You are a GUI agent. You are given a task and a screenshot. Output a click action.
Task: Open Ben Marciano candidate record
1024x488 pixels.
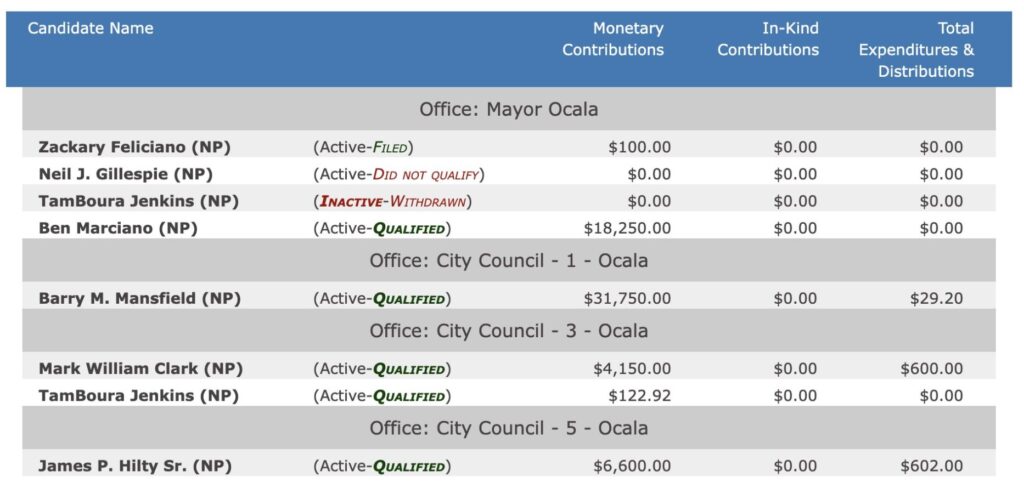(118, 228)
